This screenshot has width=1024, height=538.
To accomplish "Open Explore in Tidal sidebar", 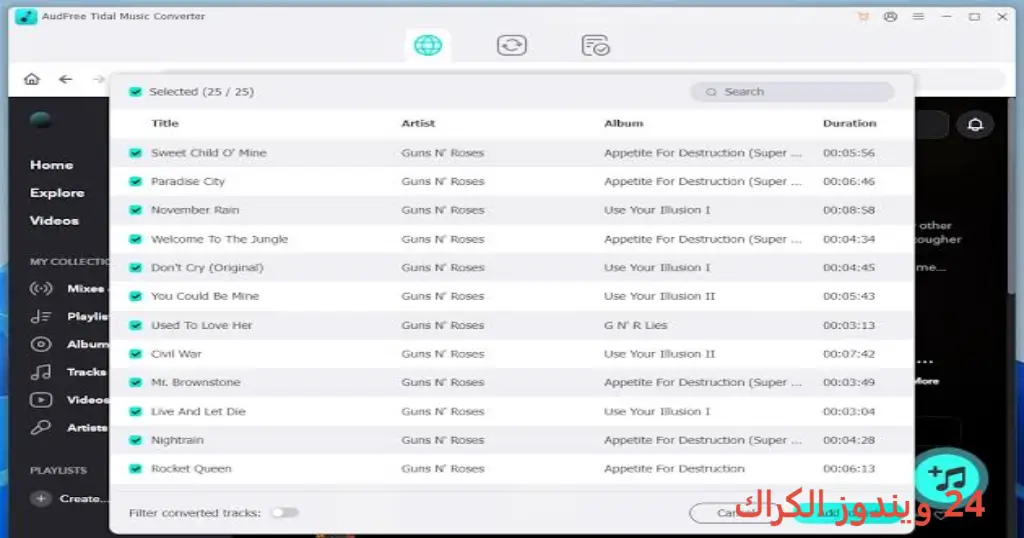I will click(57, 193).
